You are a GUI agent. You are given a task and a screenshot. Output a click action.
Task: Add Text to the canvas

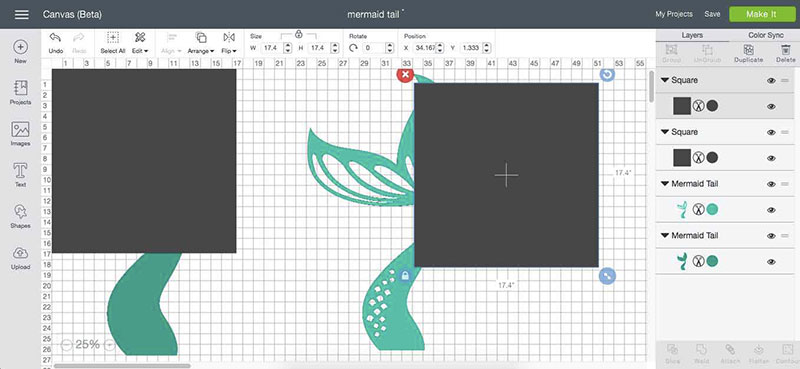pos(20,175)
